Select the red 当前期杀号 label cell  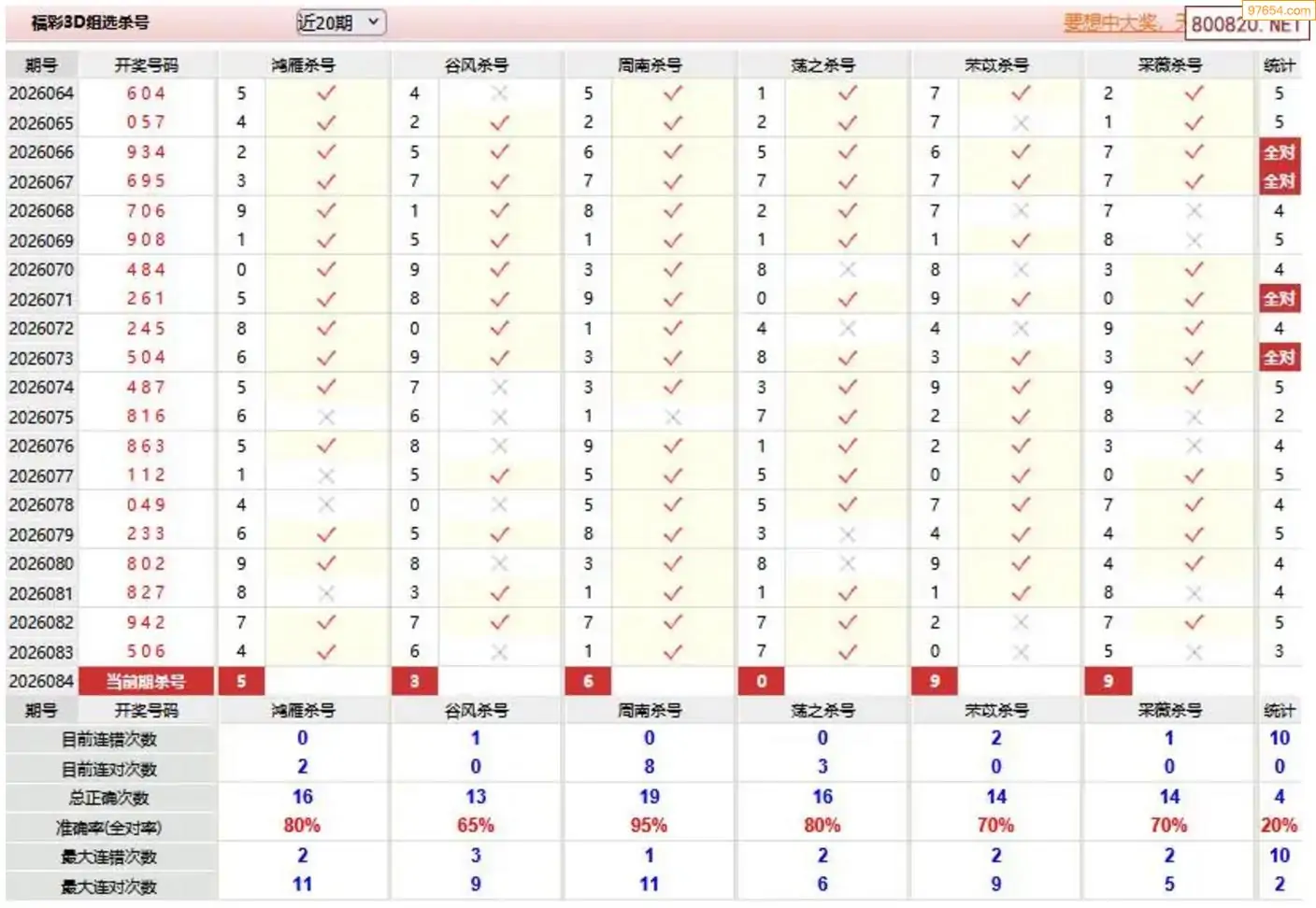[x=146, y=681]
